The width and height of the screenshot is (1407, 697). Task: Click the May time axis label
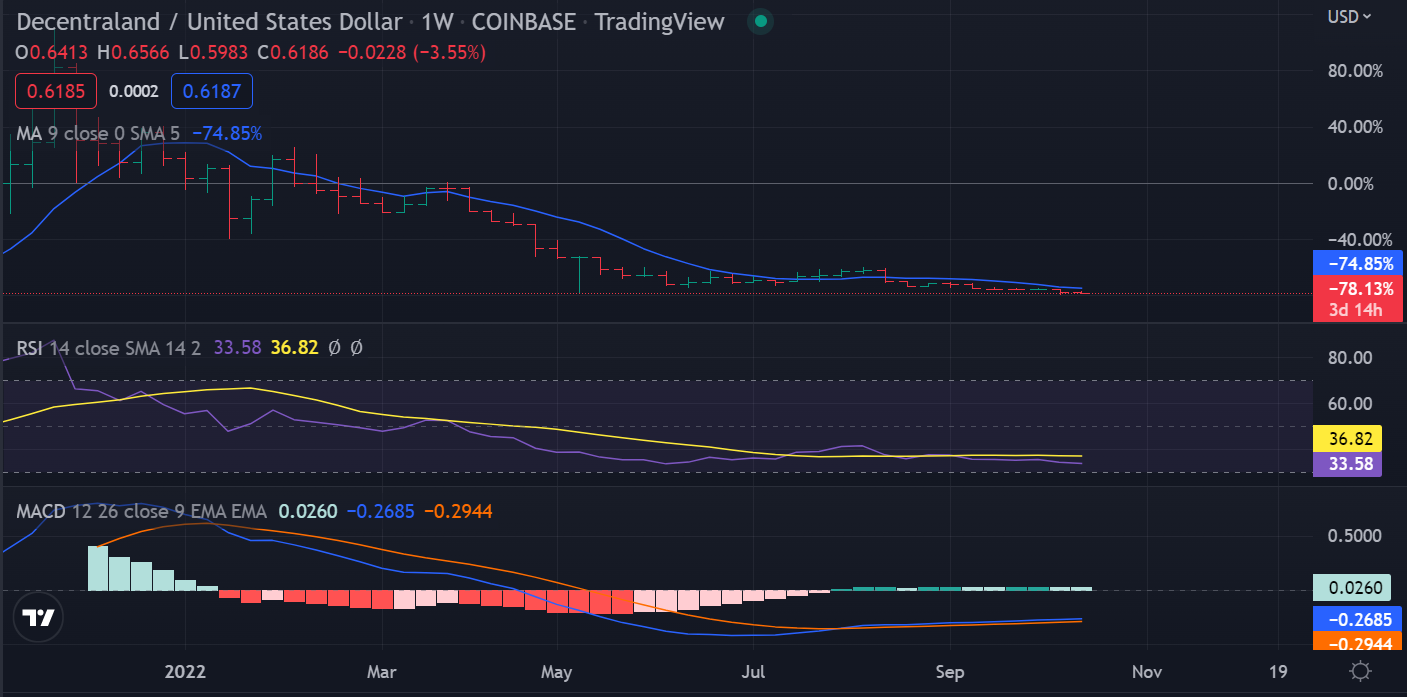pyautogui.click(x=557, y=672)
